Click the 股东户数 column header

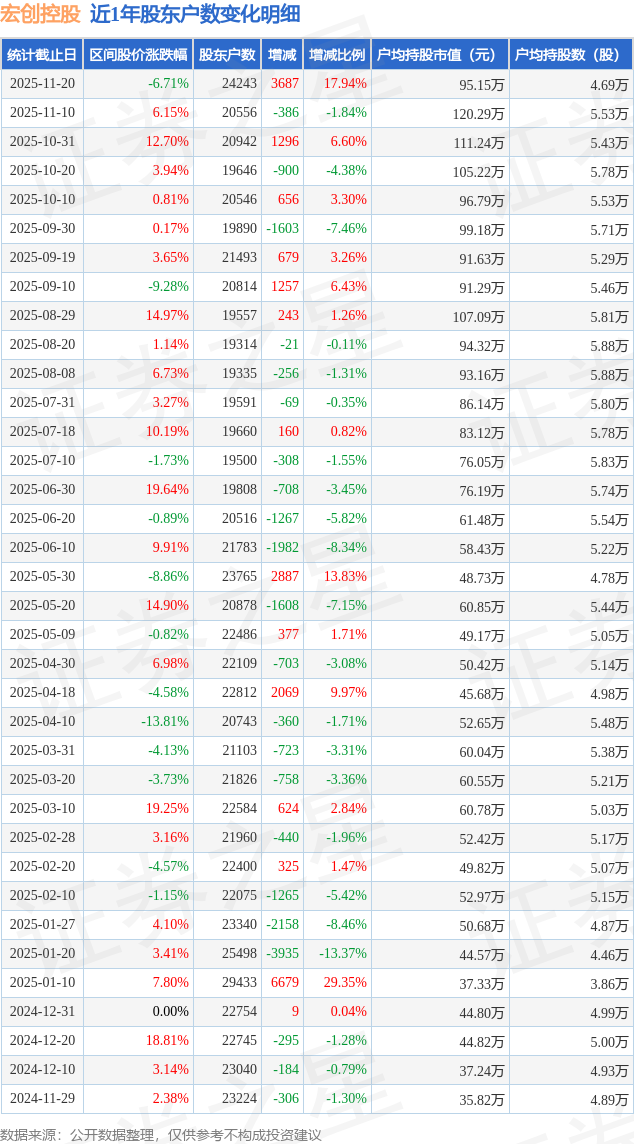tap(226, 55)
